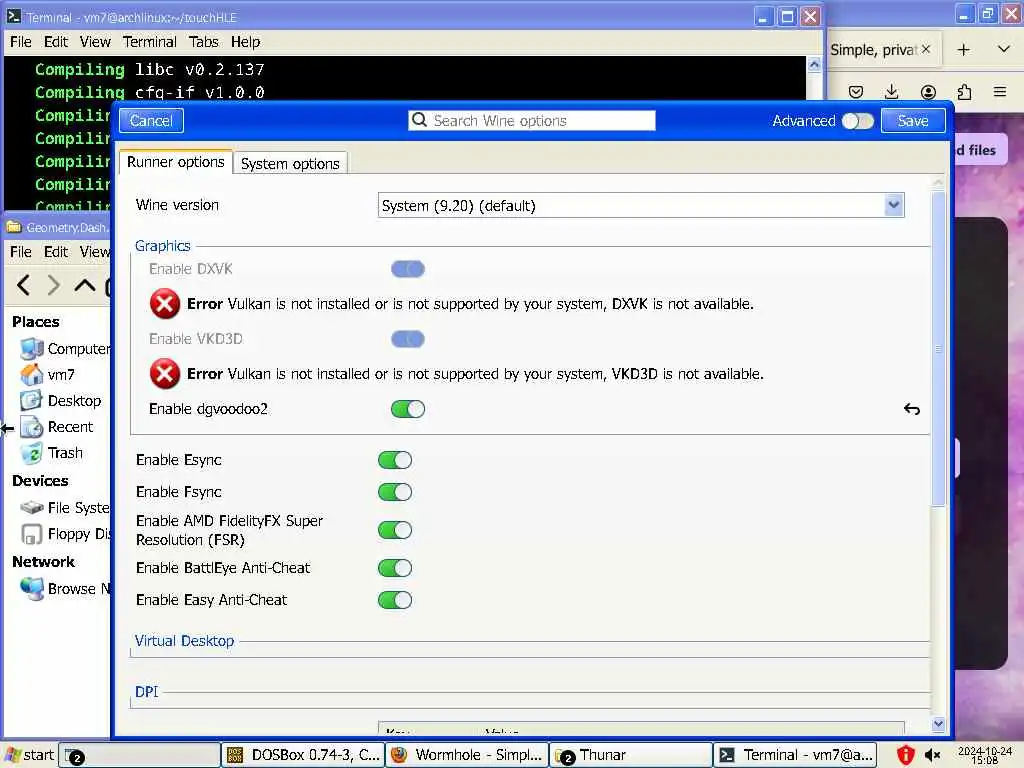Open the Terminal menu in terminal window
1024x768 pixels.
point(150,42)
